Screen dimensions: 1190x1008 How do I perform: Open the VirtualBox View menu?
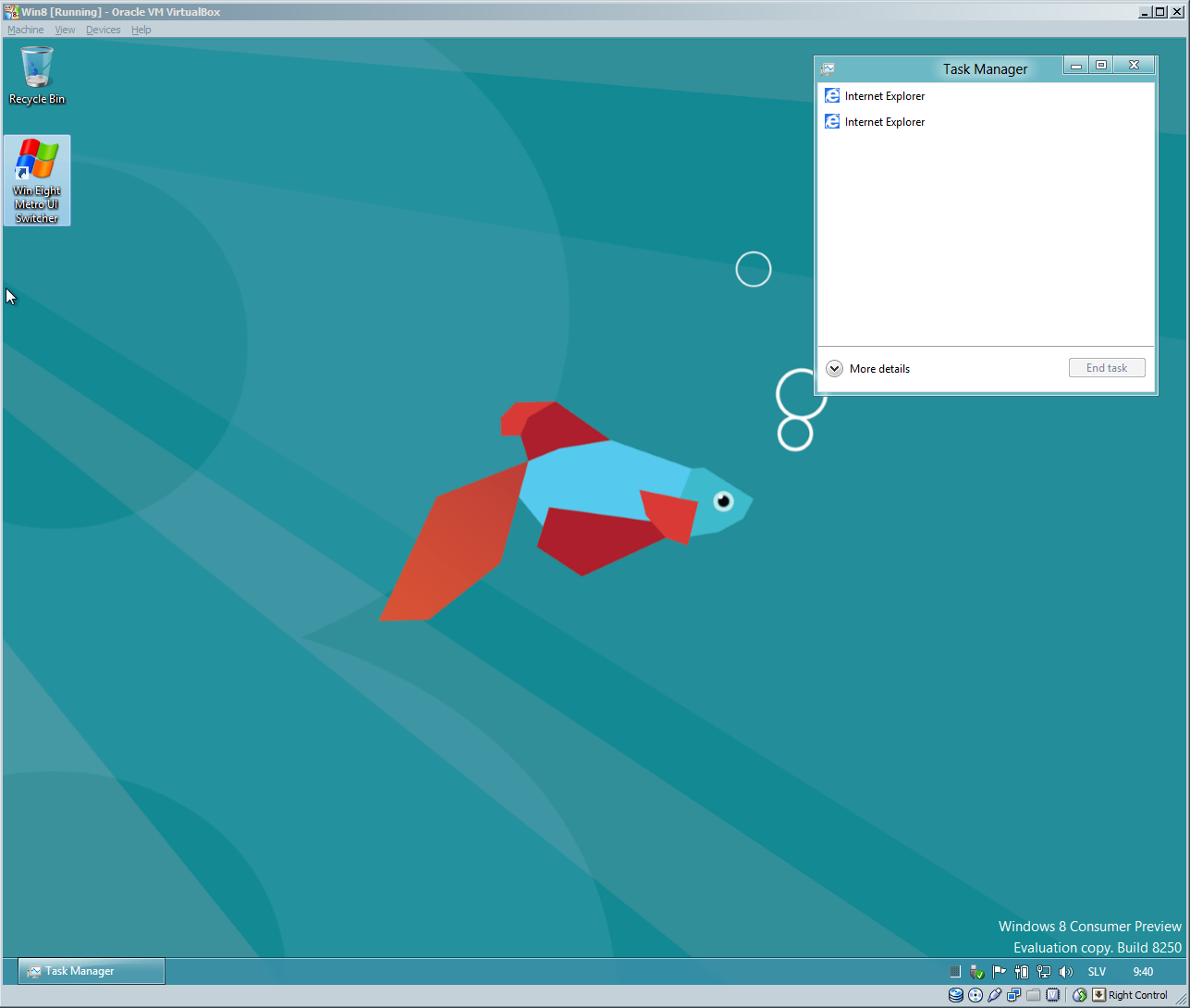pos(65,30)
